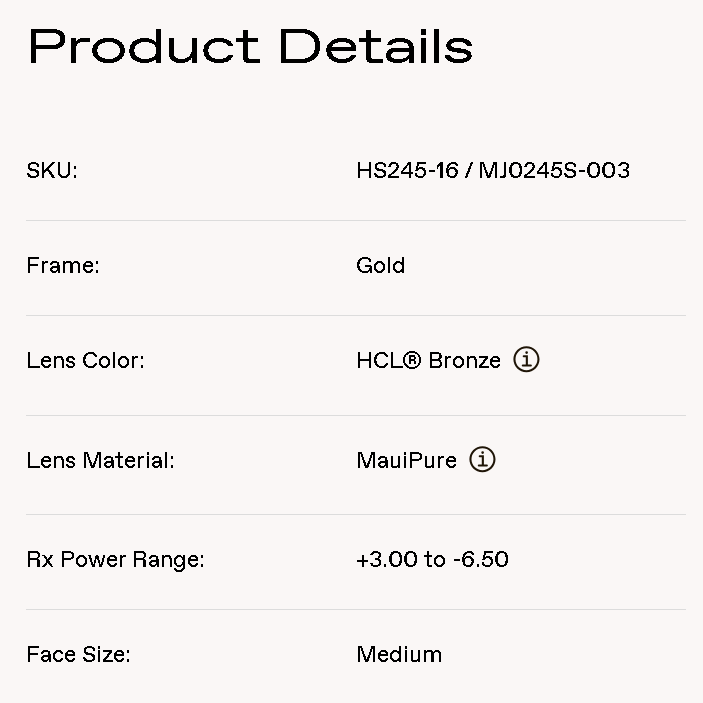703x703 pixels.
Task: Select the SKU: label
Action: click(52, 171)
